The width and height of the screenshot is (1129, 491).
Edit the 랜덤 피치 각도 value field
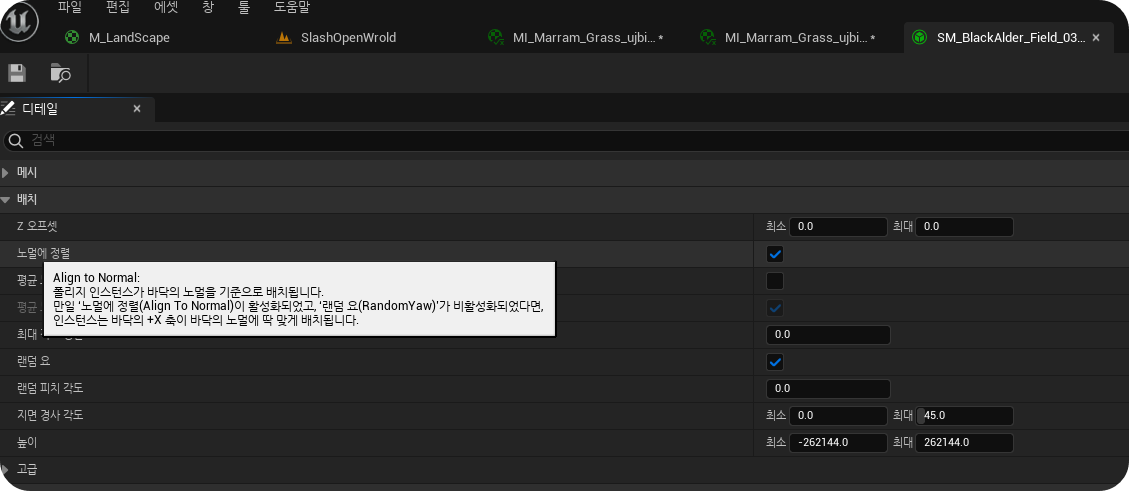pyautogui.click(x=828, y=389)
